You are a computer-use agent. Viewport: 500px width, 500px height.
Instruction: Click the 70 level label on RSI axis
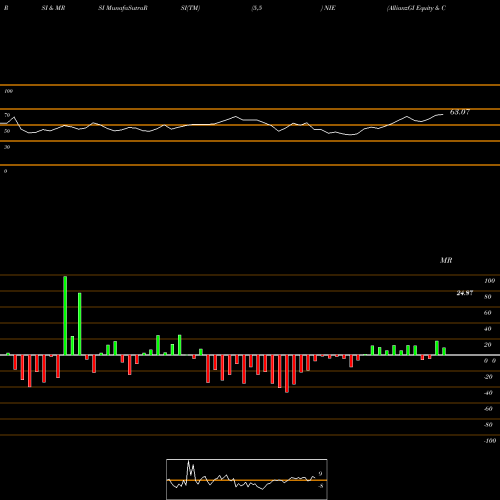[7, 115]
